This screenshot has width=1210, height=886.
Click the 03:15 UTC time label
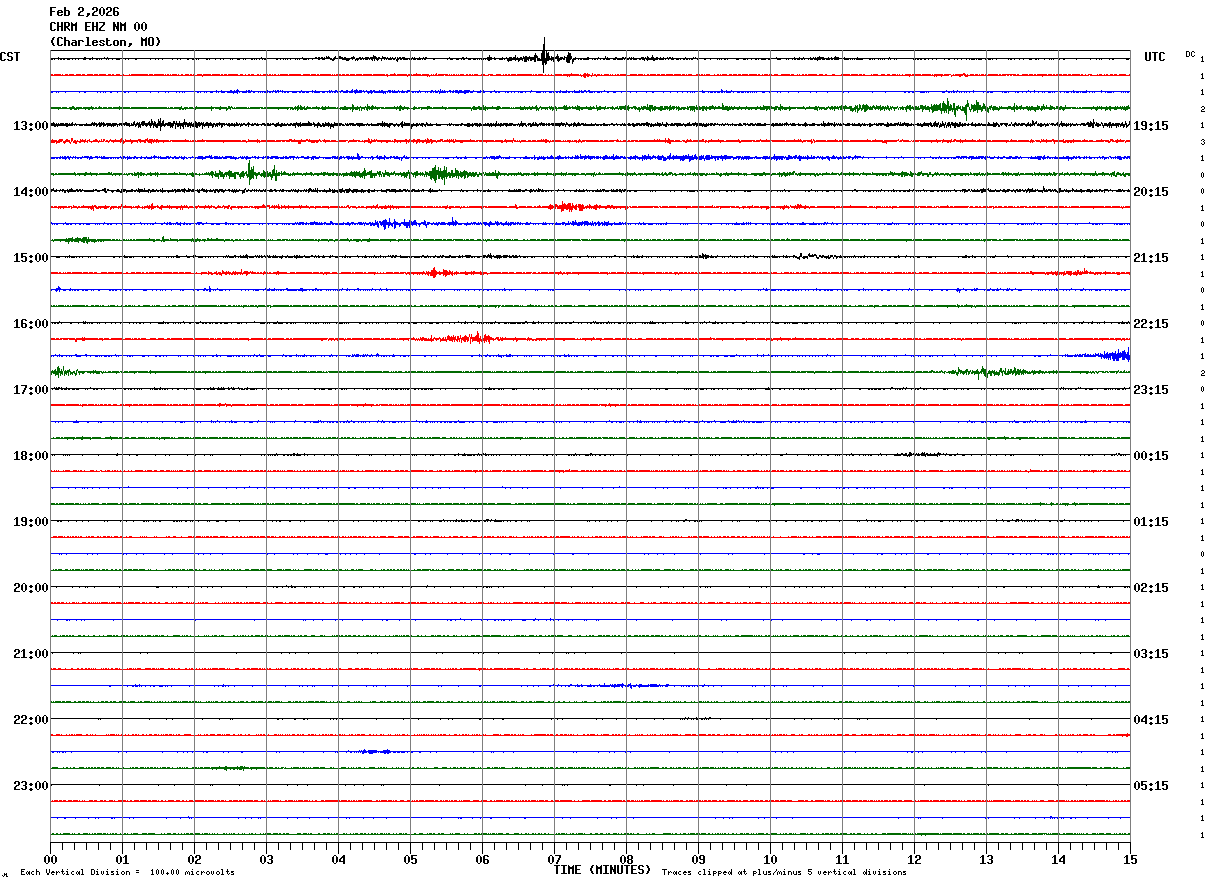tap(1151, 654)
